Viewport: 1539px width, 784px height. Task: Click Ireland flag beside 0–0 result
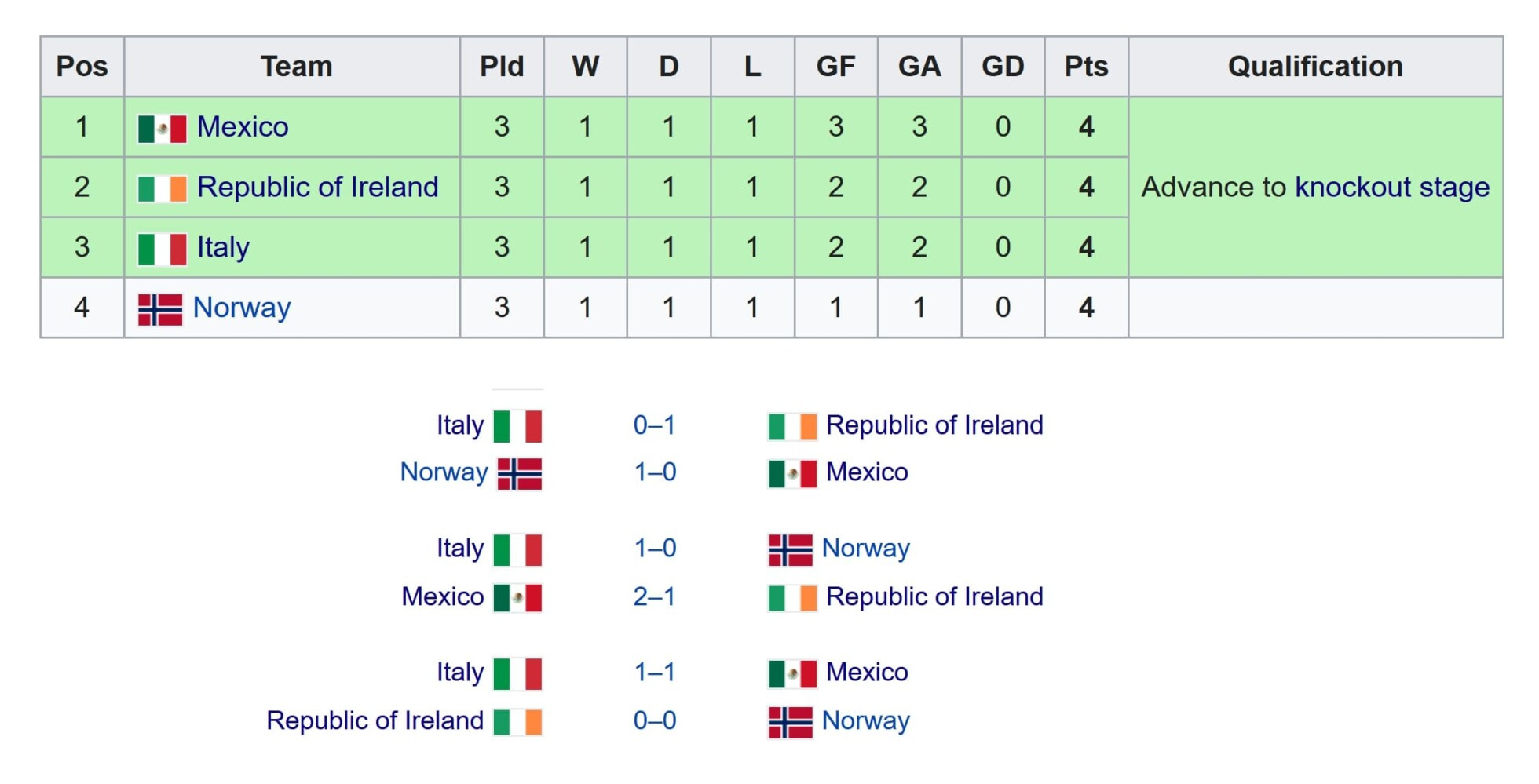(x=517, y=721)
